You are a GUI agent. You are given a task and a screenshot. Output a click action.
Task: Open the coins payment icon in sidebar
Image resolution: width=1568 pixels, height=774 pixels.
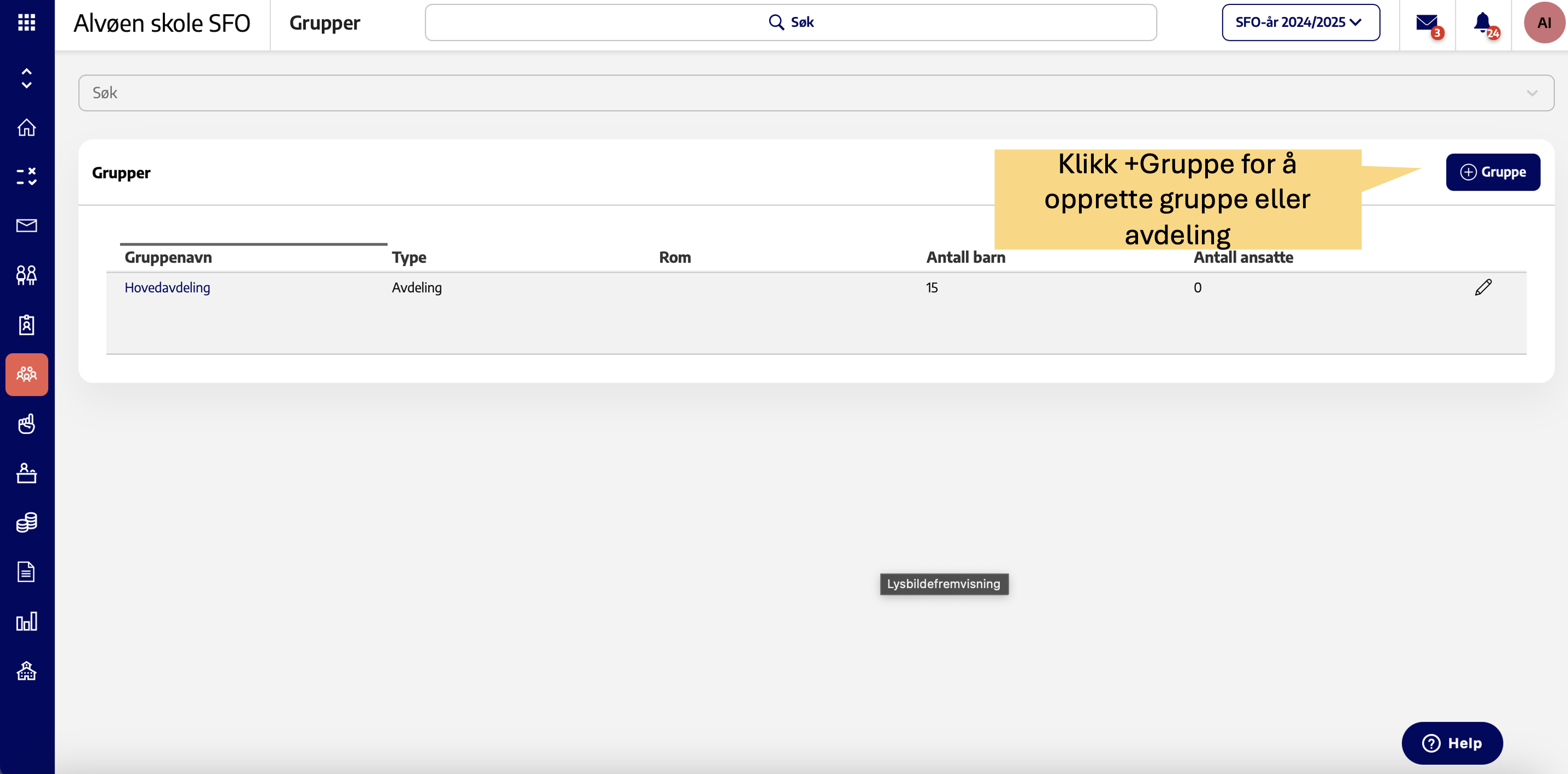pyautogui.click(x=26, y=523)
